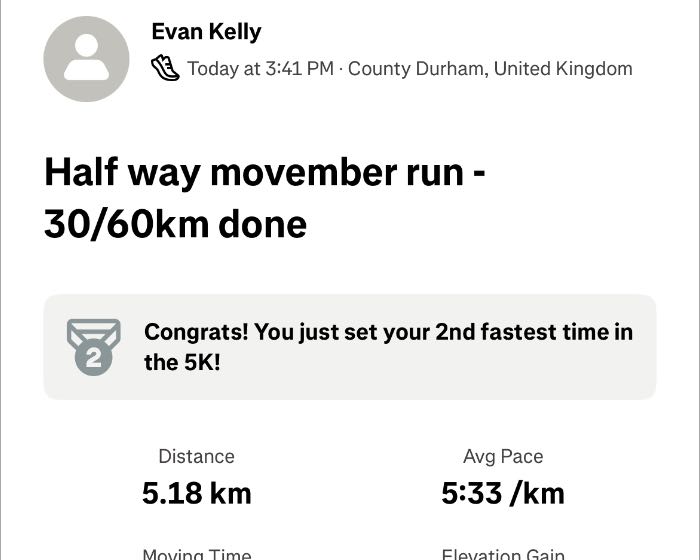Tap the Elevation Gain stat label
The height and width of the screenshot is (560, 700).
coord(503,553)
